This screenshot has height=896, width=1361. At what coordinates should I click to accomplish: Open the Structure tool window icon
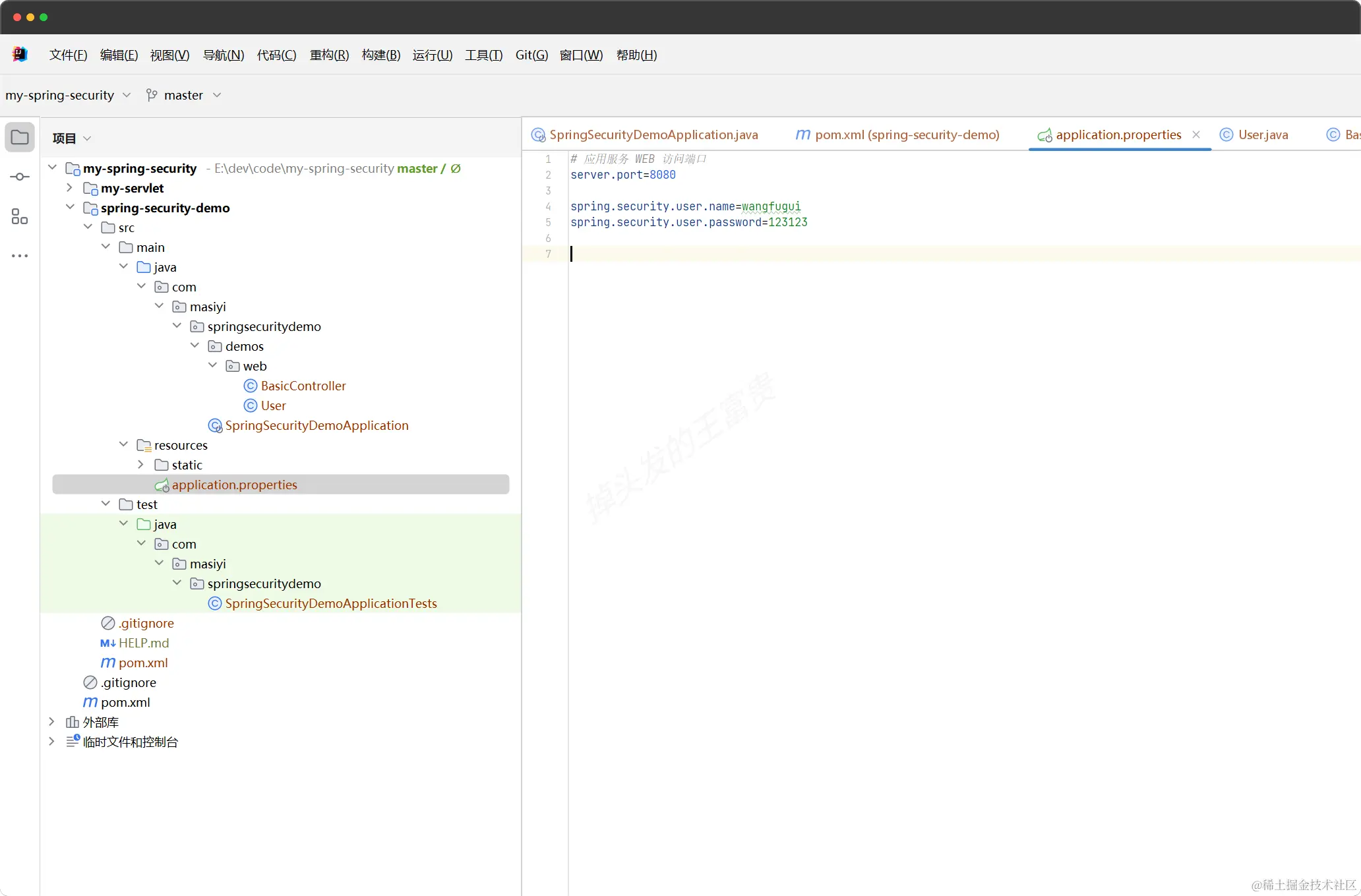tap(20, 216)
